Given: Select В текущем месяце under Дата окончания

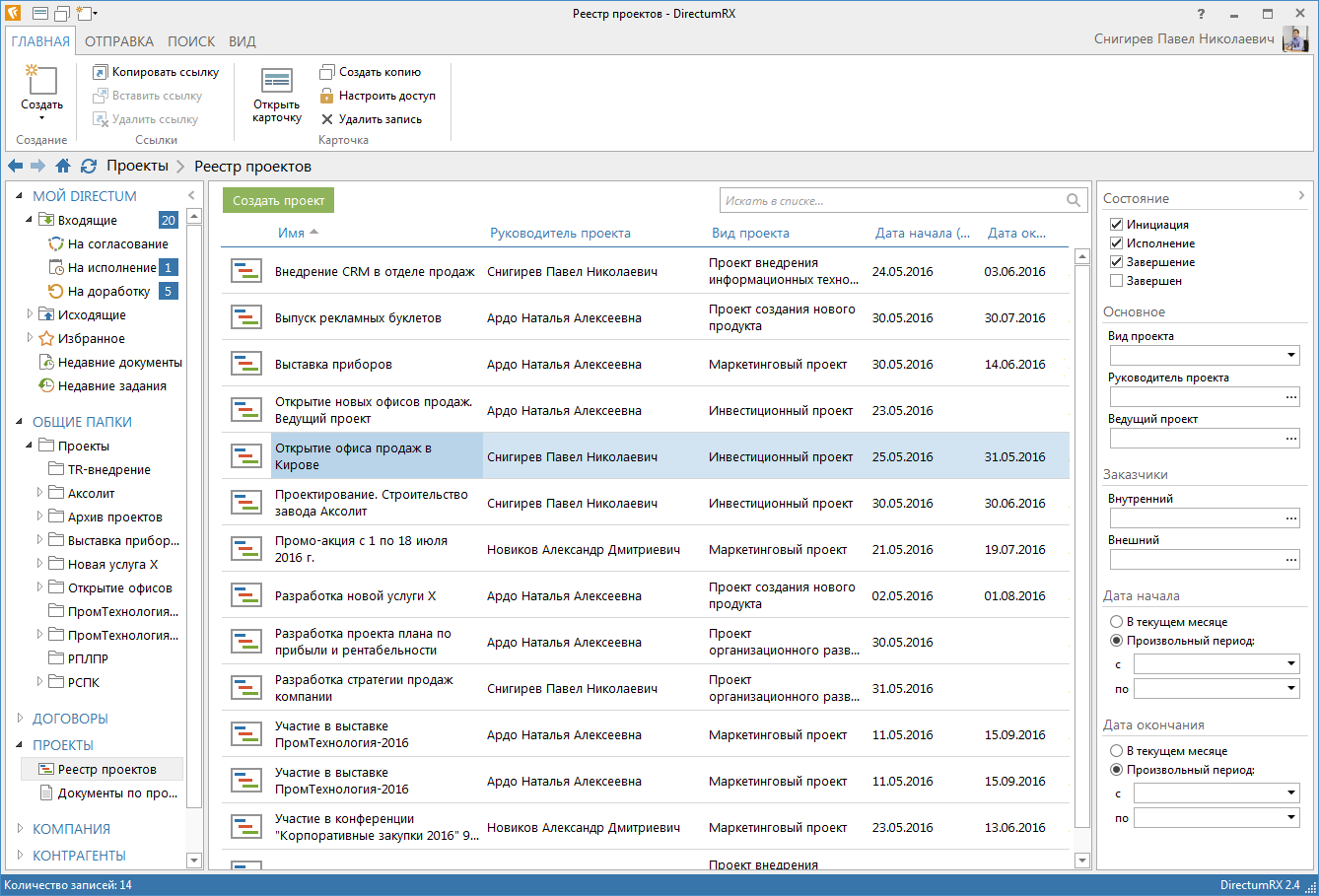Looking at the screenshot, I should [x=1117, y=751].
